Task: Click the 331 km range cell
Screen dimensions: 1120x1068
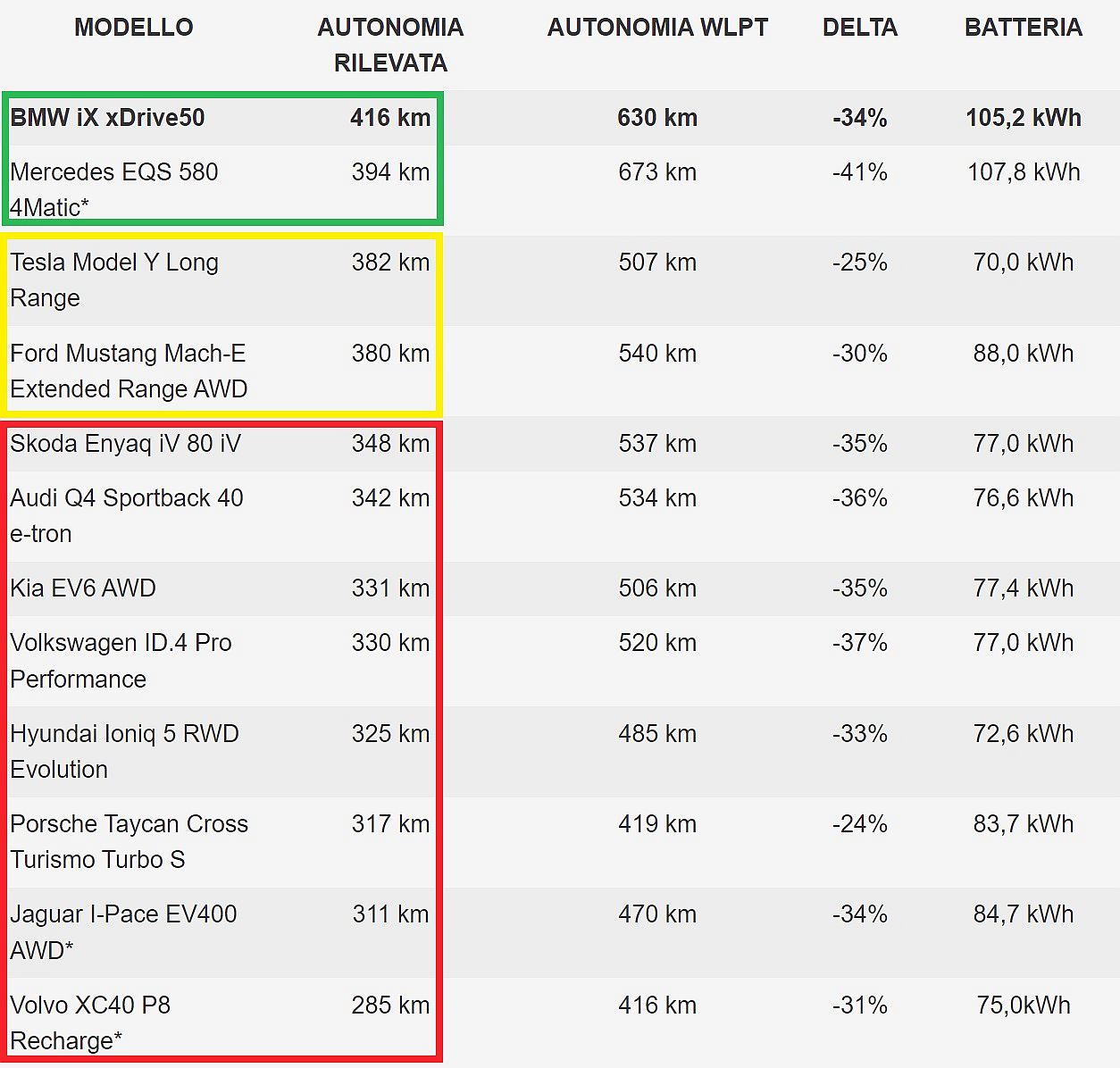Action: point(390,588)
